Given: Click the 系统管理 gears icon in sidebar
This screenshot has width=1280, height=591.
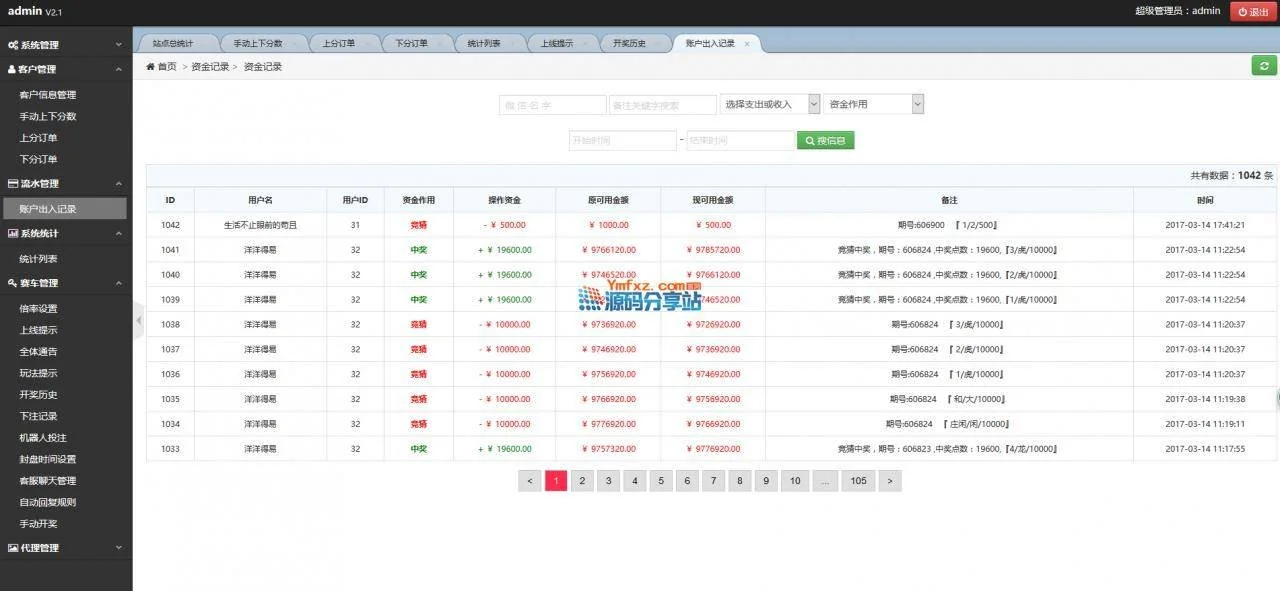Looking at the screenshot, I should click(12, 45).
